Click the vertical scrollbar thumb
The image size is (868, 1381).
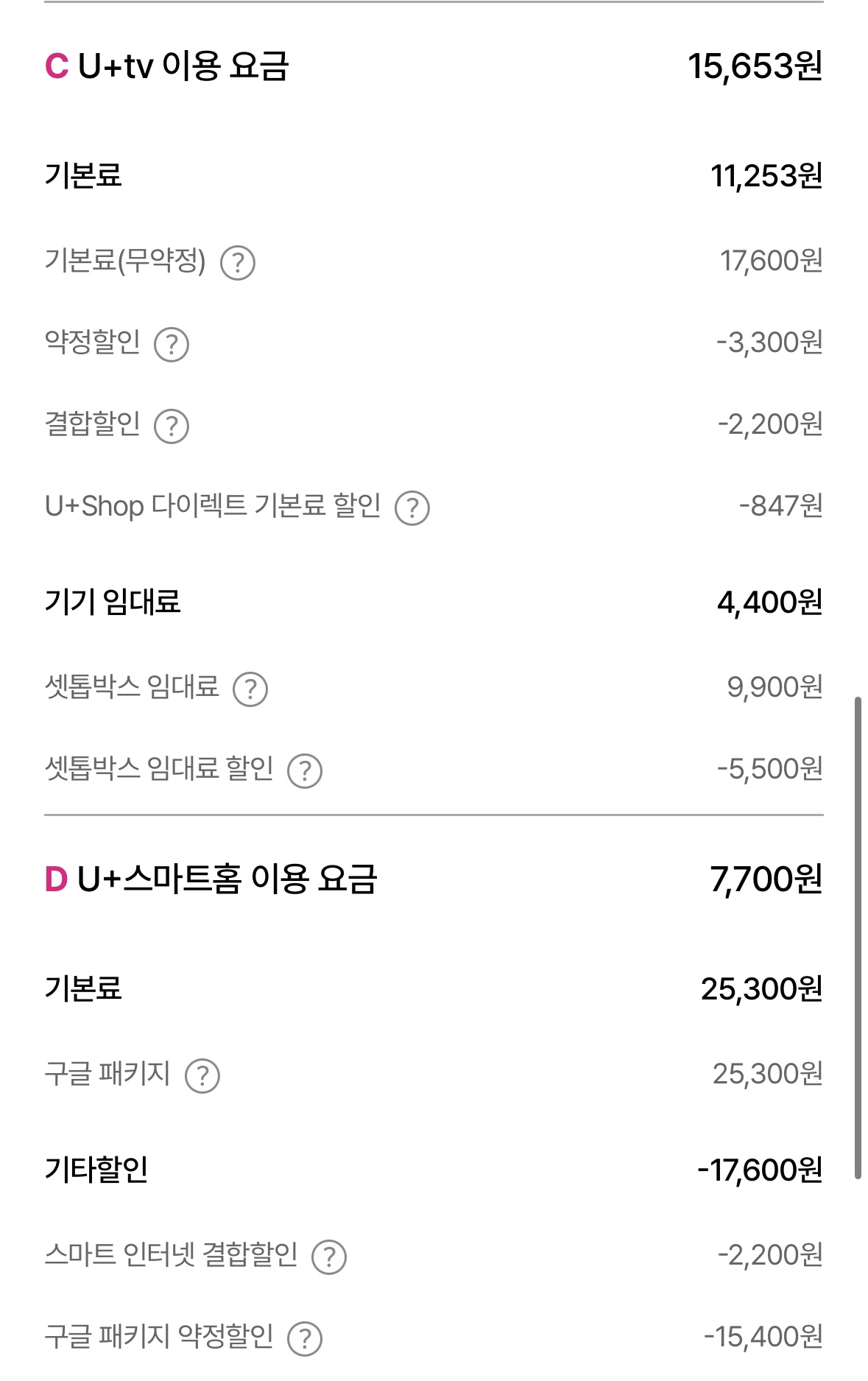[858, 938]
